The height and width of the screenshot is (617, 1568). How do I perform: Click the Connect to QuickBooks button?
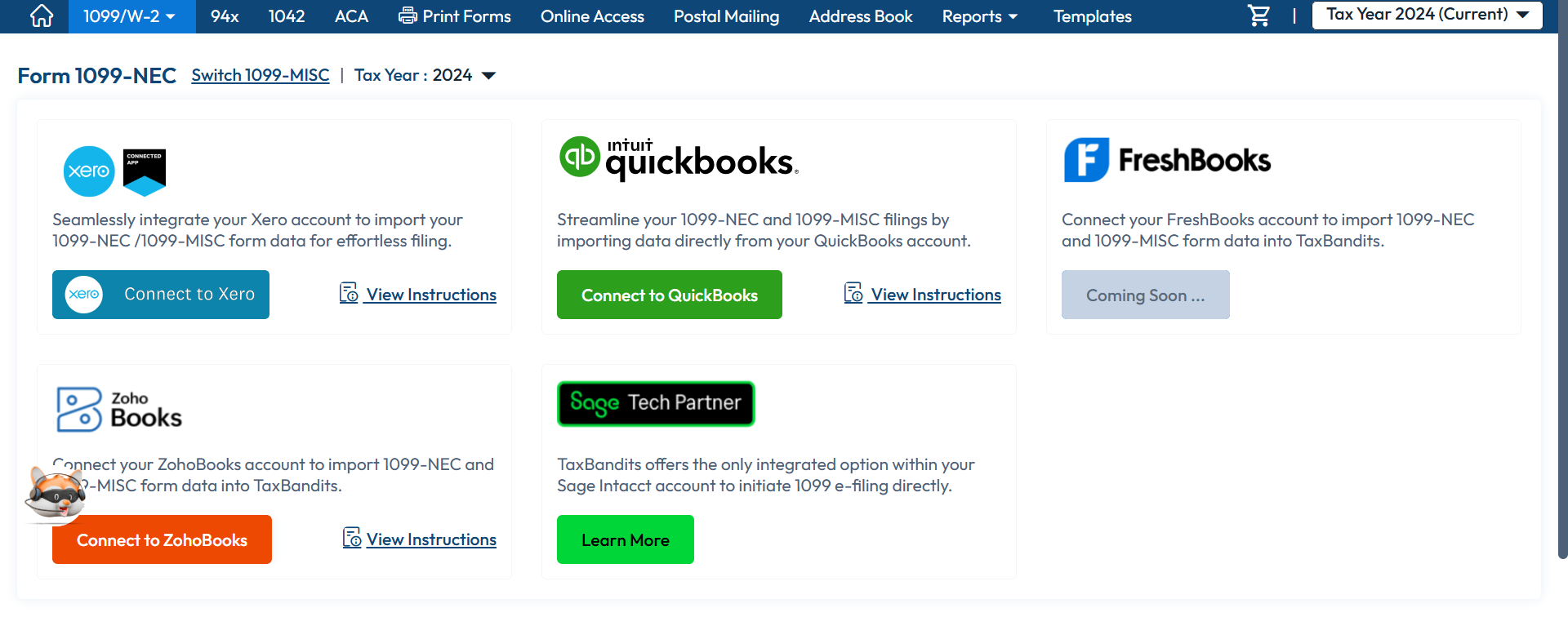point(670,295)
